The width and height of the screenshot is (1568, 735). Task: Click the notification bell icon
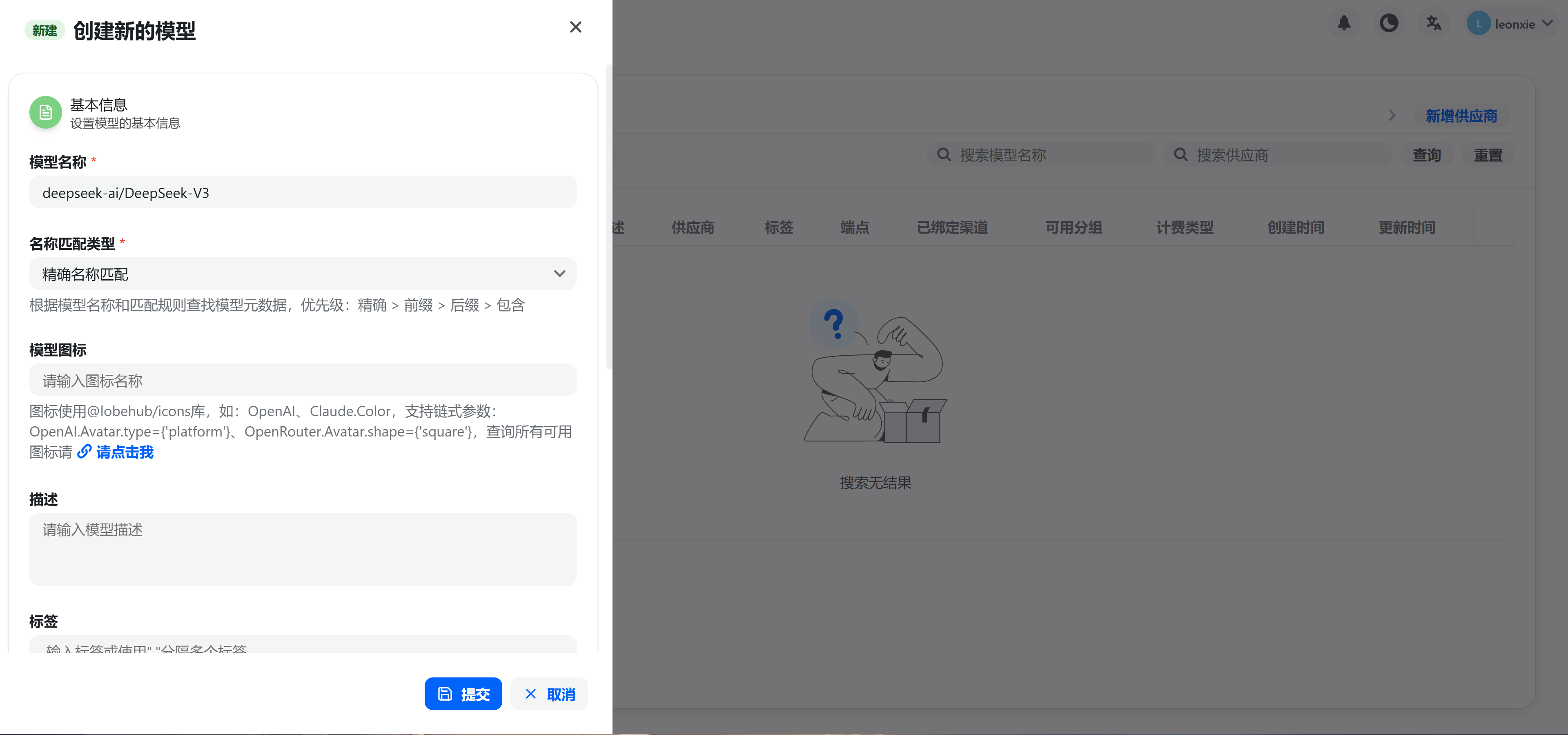1344,24
